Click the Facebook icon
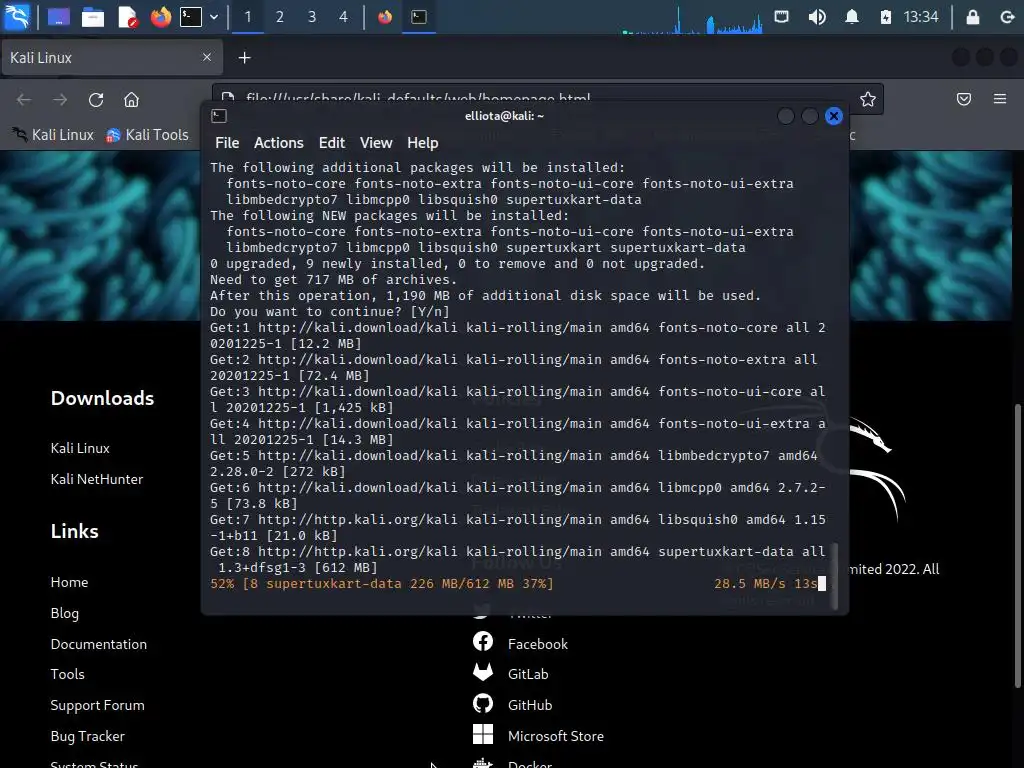This screenshot has height=768, width=1024. (x=483, y=641)
